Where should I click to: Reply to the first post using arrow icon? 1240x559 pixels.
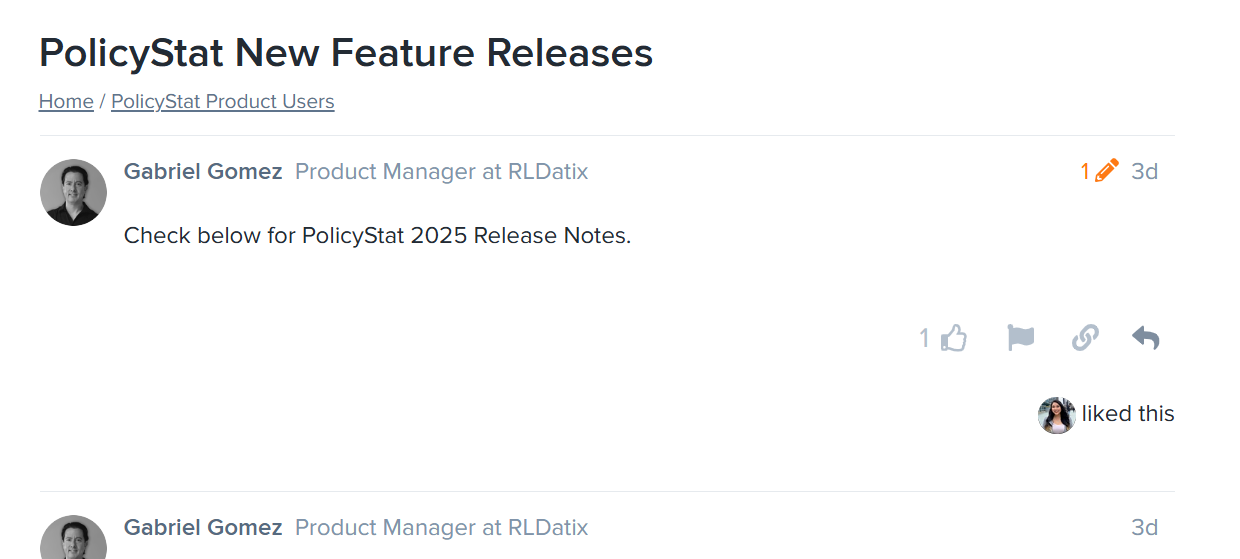tap(1146, 339)
